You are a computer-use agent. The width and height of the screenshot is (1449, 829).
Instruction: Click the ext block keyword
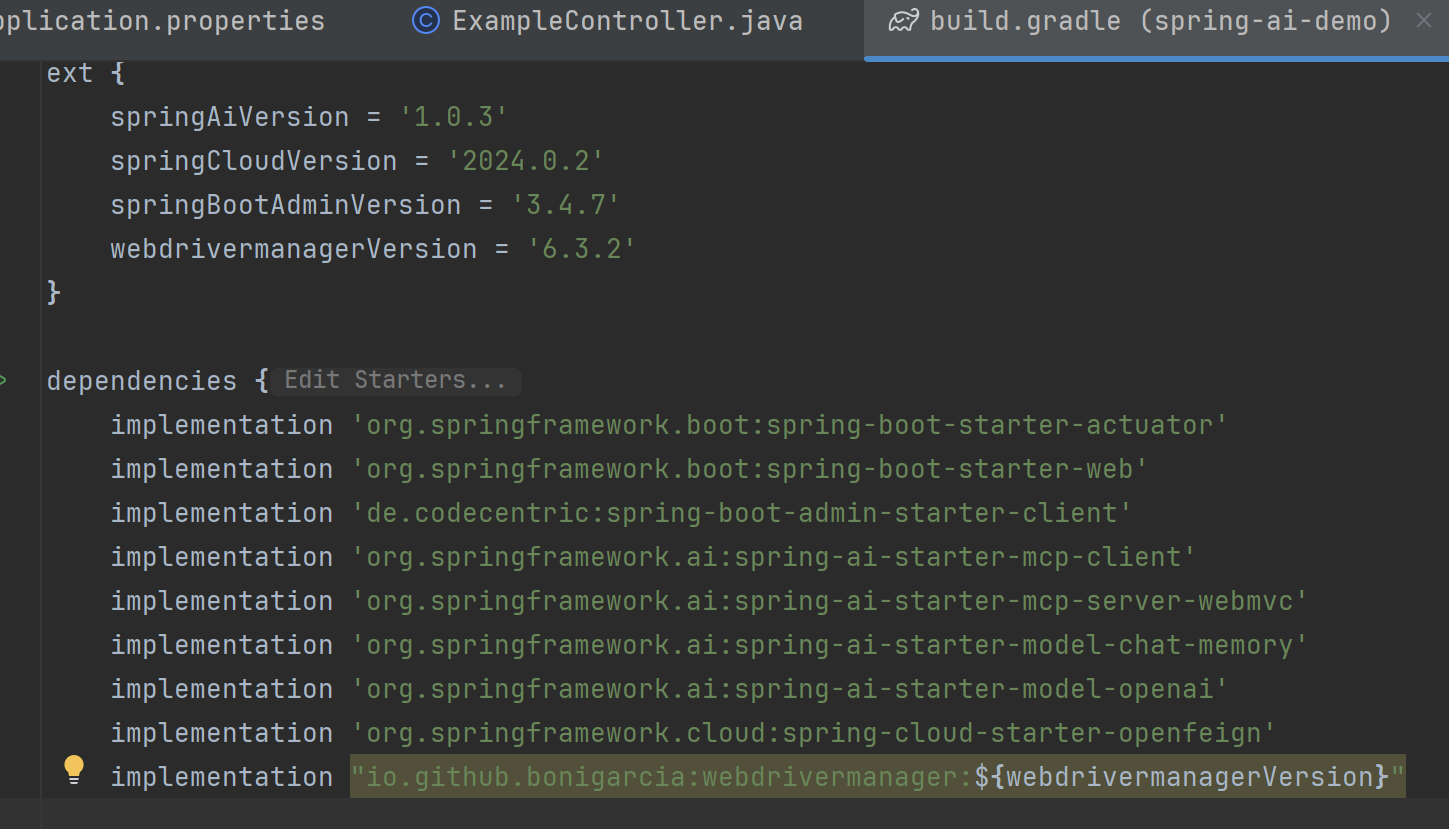point(69,73)
